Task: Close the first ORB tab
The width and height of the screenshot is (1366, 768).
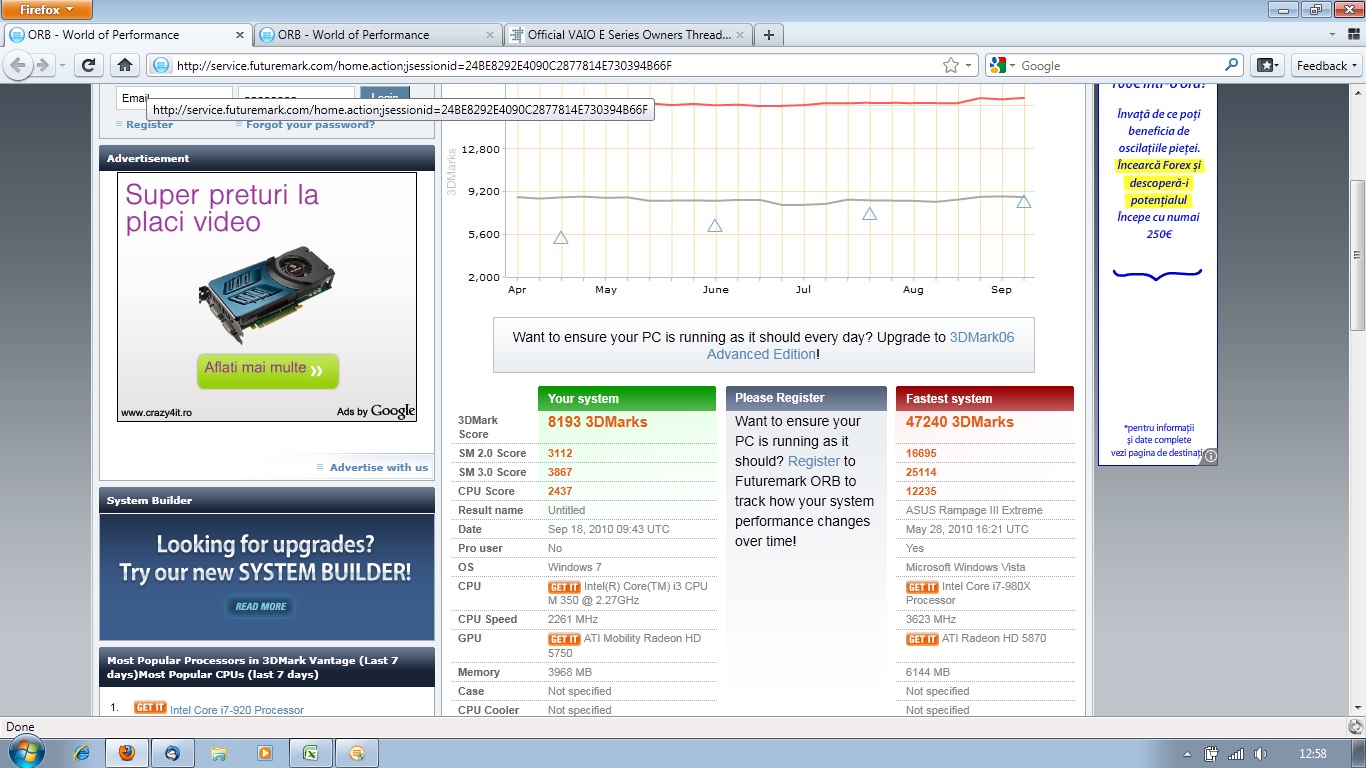Action: coord(239,34)
